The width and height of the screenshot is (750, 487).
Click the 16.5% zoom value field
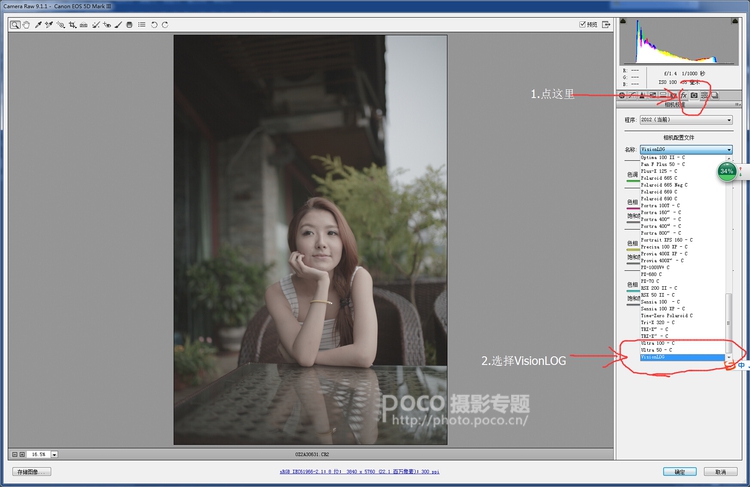click(39, 454)
